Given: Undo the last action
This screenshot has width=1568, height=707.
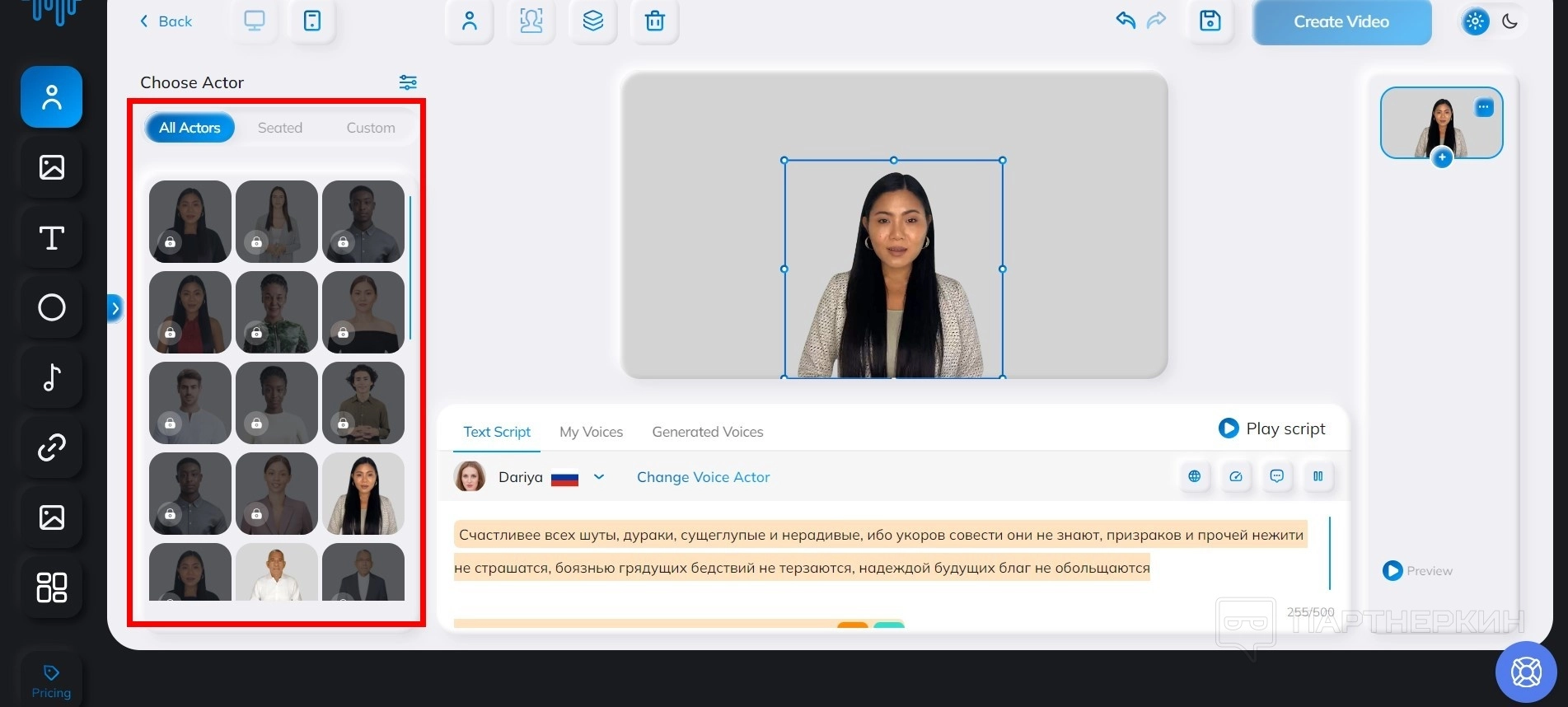Looking at the screenshot, I should pyautogui.click(x=1126, y=21).
